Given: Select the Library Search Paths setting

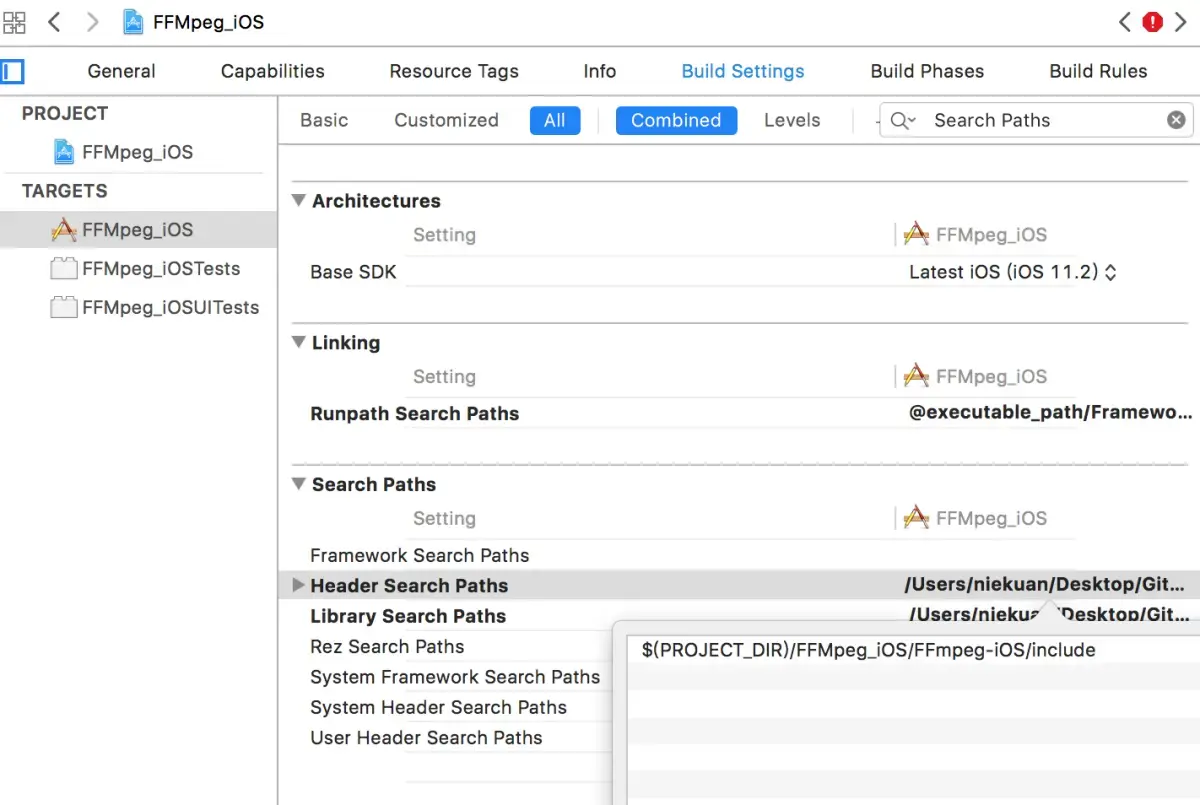Looking at the screenshot, I should pos(408,616).
